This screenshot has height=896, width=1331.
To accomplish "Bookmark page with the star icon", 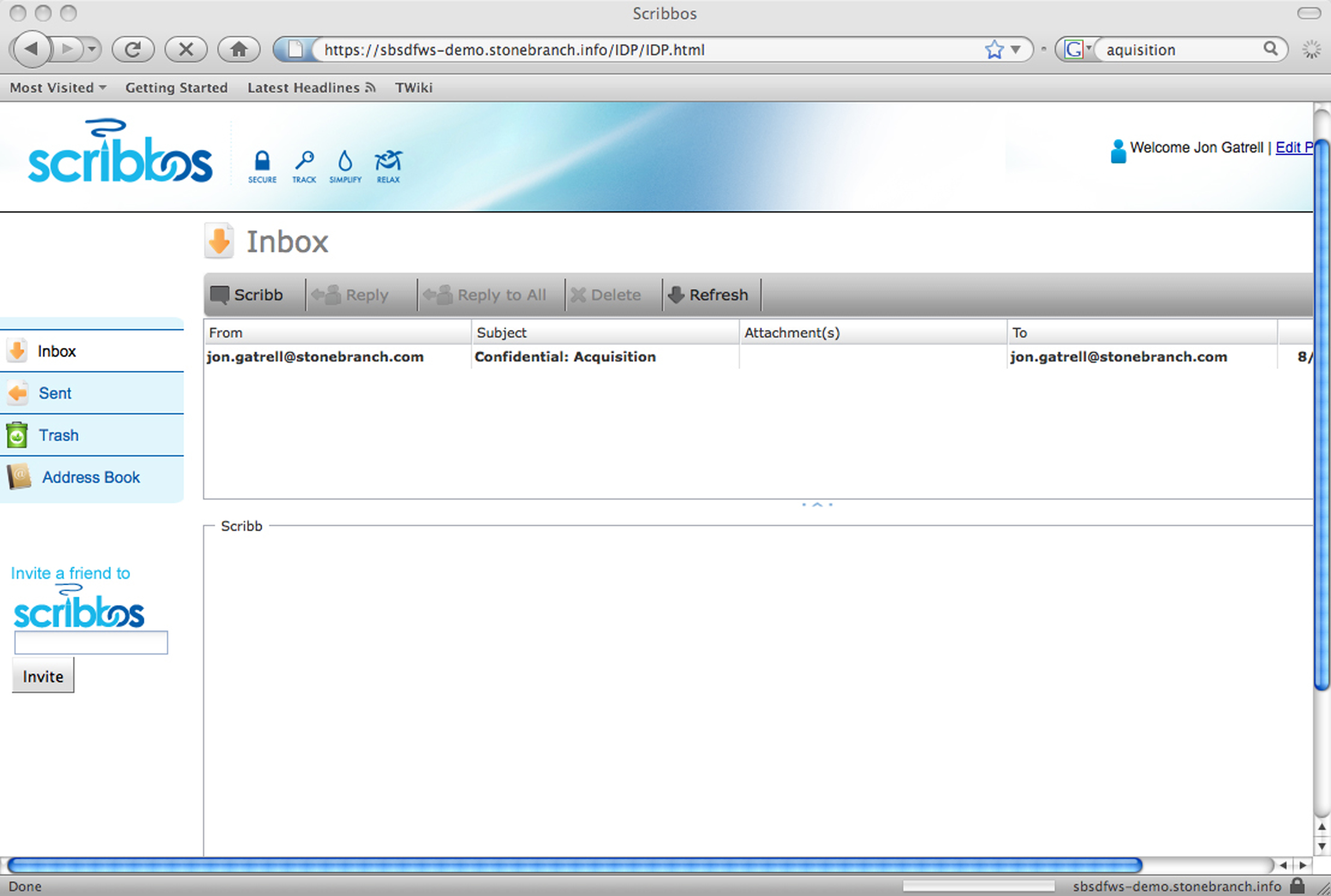I will click(x=994, y=50).
